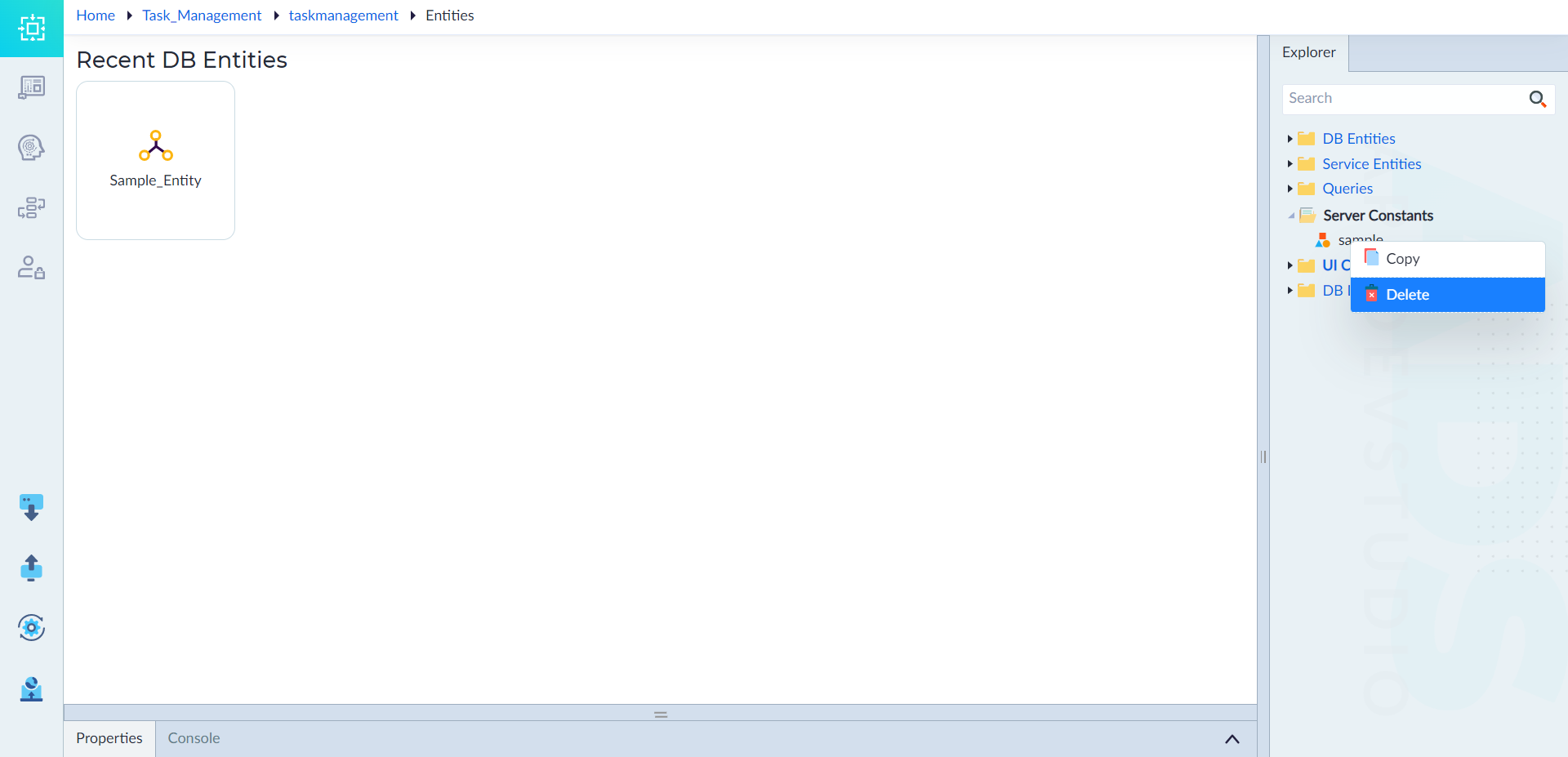This screenshot has width=1568, height=757.
Task: Click the Server Constants folder icon
Action: [1307, 215]
